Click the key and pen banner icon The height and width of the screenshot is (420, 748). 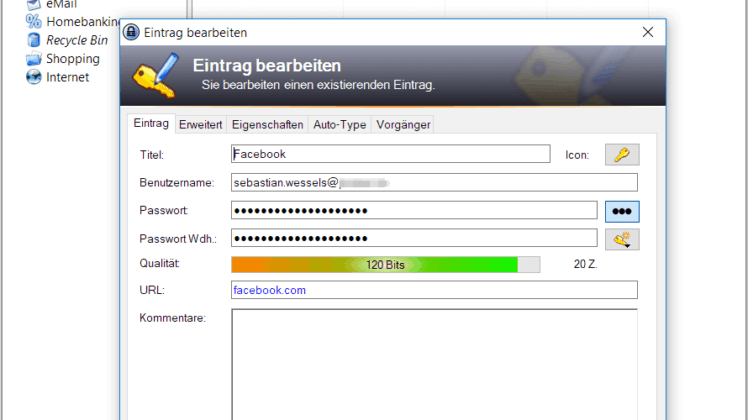(x=157, y=75)
